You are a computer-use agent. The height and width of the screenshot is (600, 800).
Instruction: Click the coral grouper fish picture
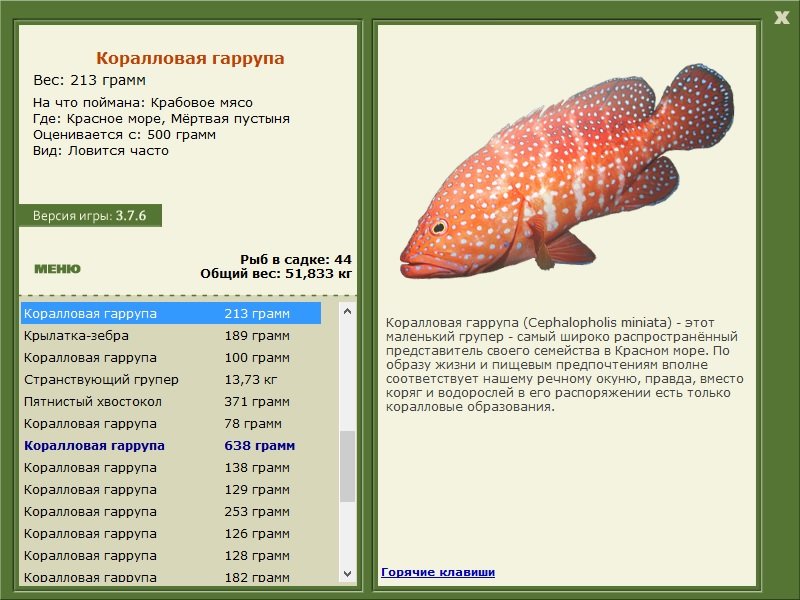(566, 171)
